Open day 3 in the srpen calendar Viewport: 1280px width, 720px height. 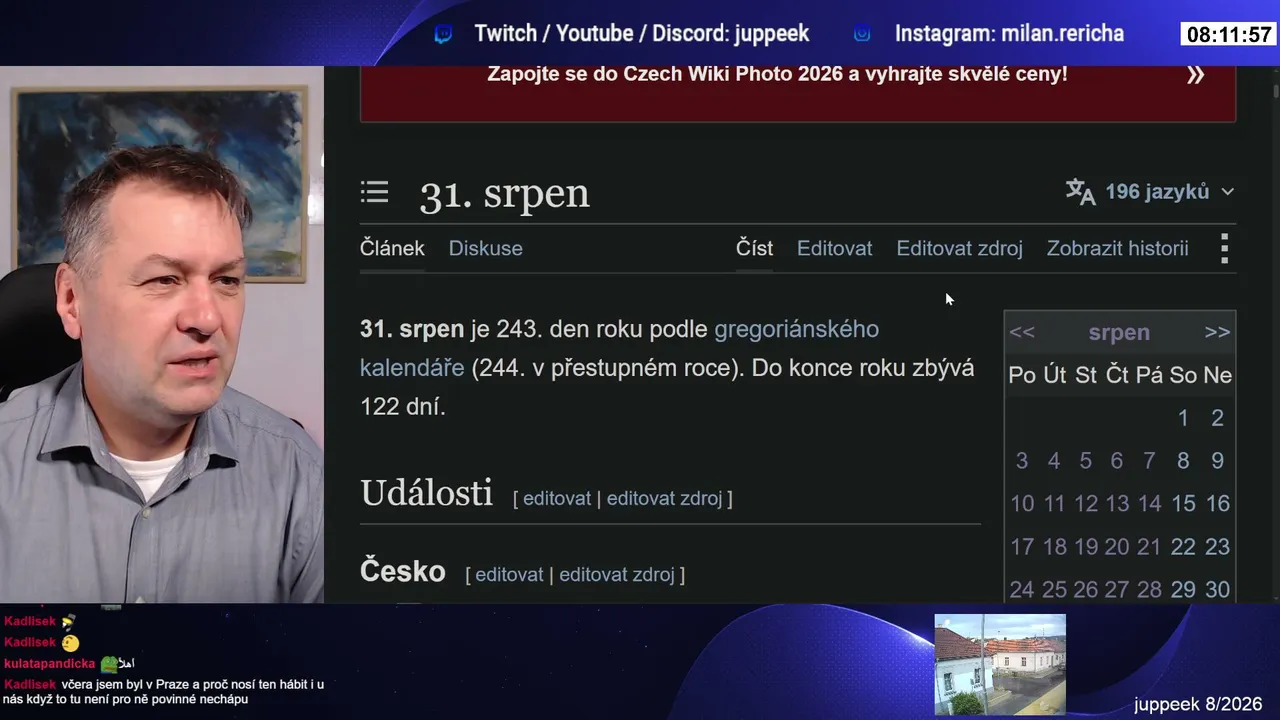(x=1021, y=461)
